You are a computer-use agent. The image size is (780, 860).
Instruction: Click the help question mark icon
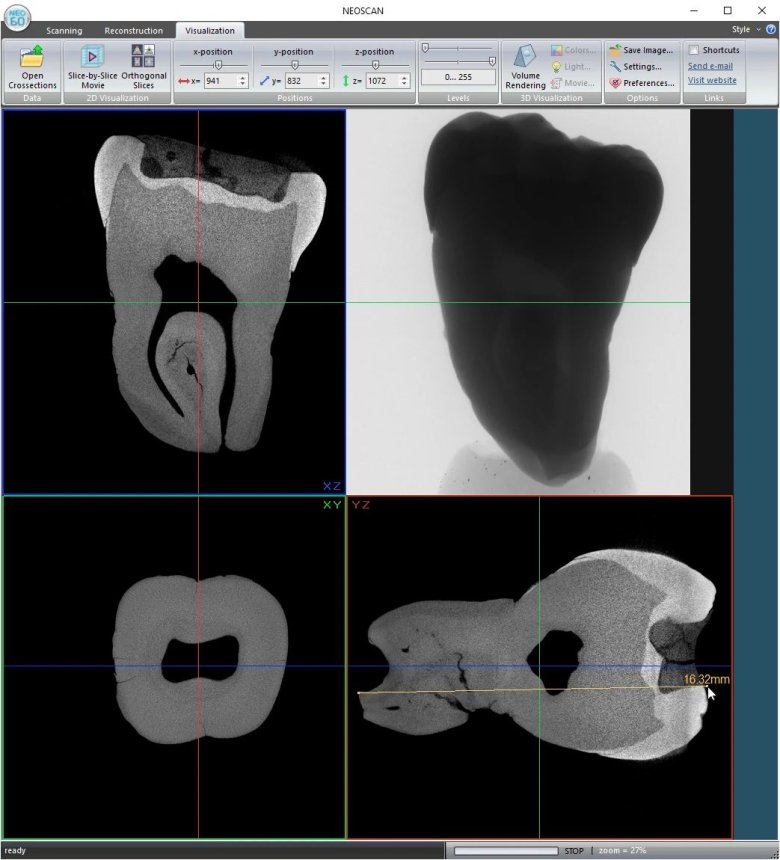(x=769, y=30)
